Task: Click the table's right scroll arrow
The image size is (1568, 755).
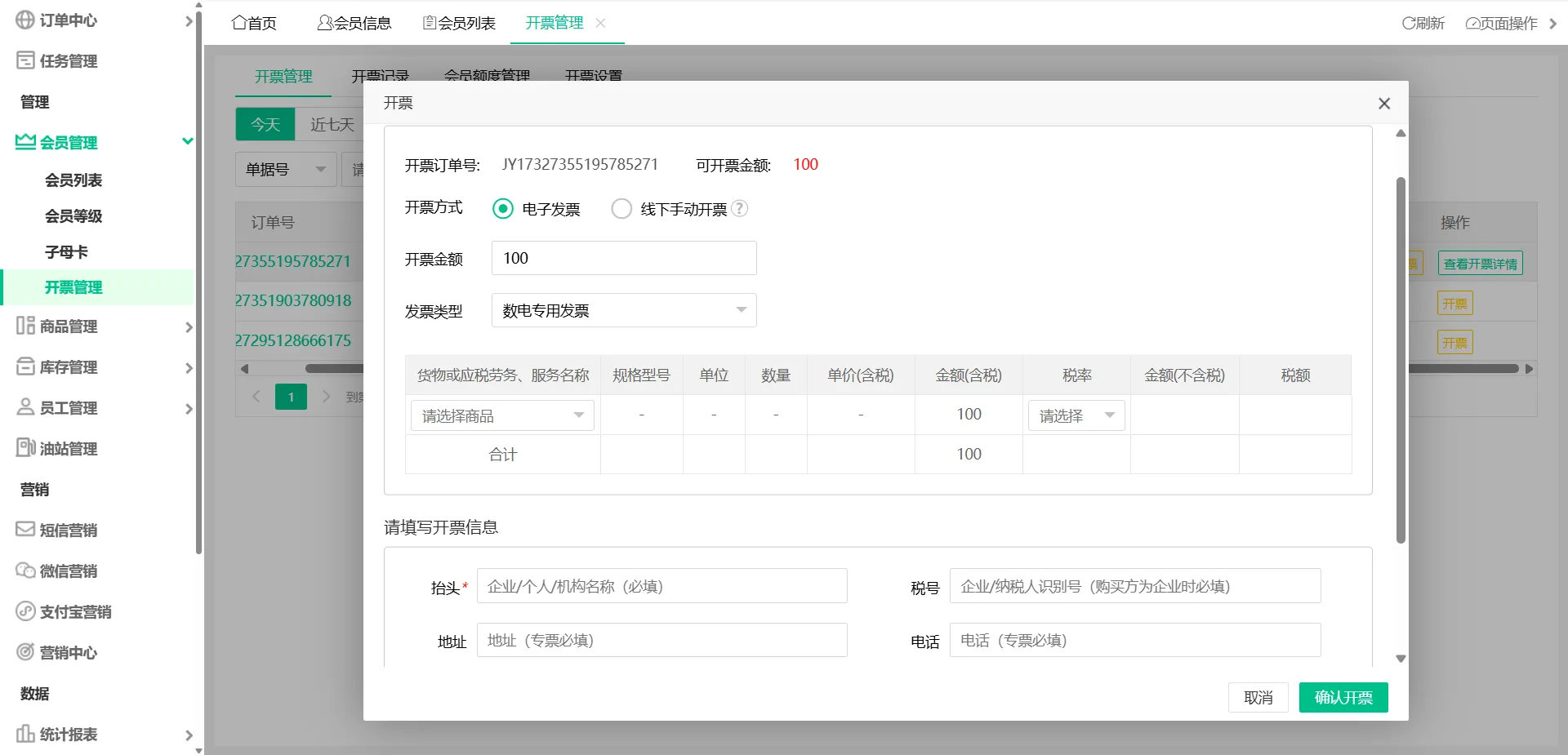Action: click(1529, 369)
